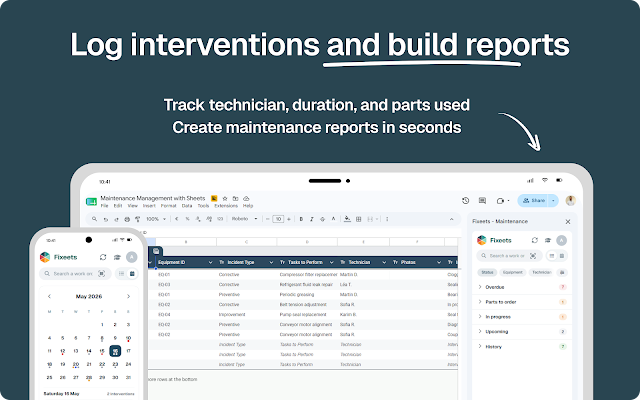
Task: Go to next month on phone calendar
Action: point(128,296)
